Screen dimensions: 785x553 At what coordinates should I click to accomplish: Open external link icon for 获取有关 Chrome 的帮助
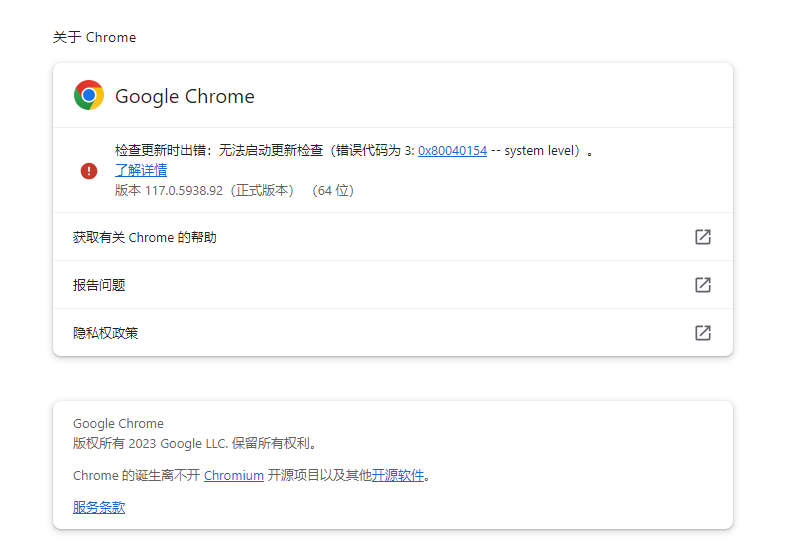point(703,237)
